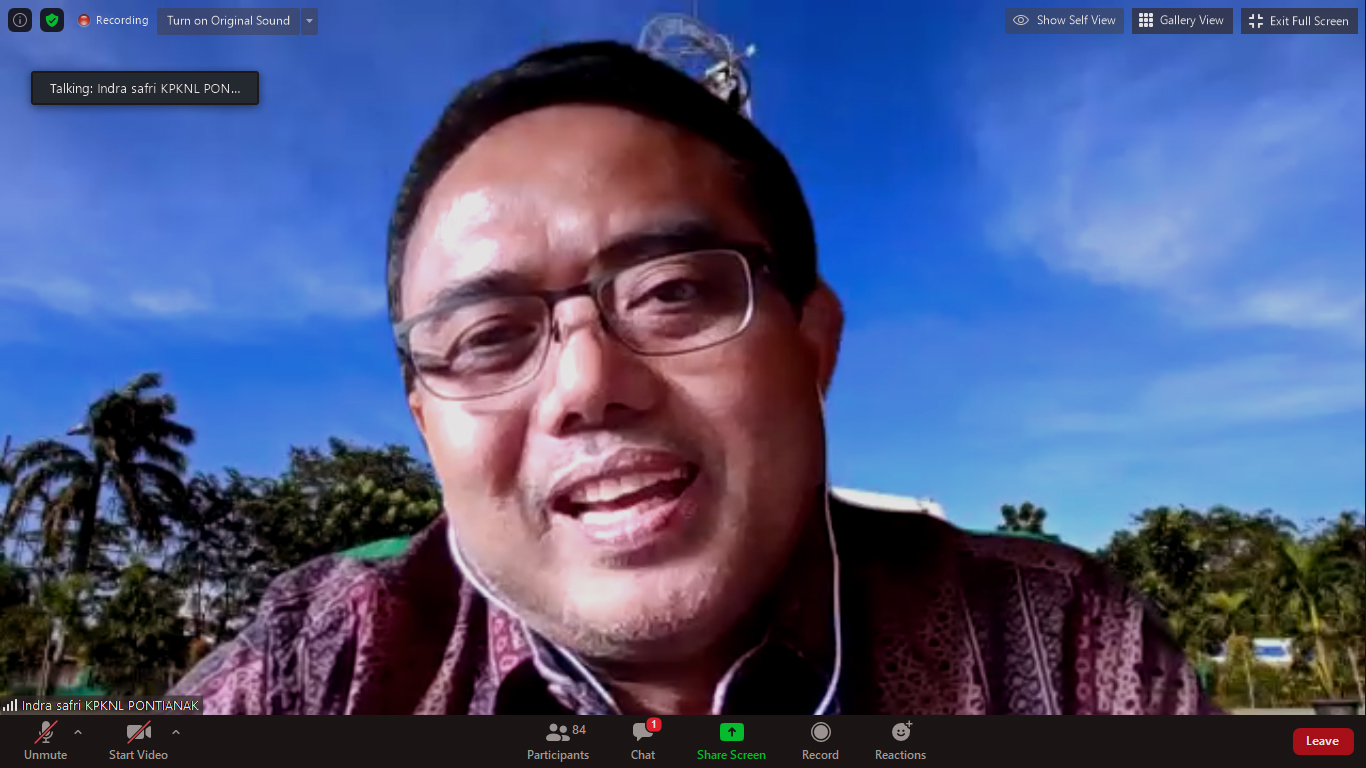This screenshot has width=1366, height=768.
Task: Turn on Original Sound
Action: coord(228,21)
